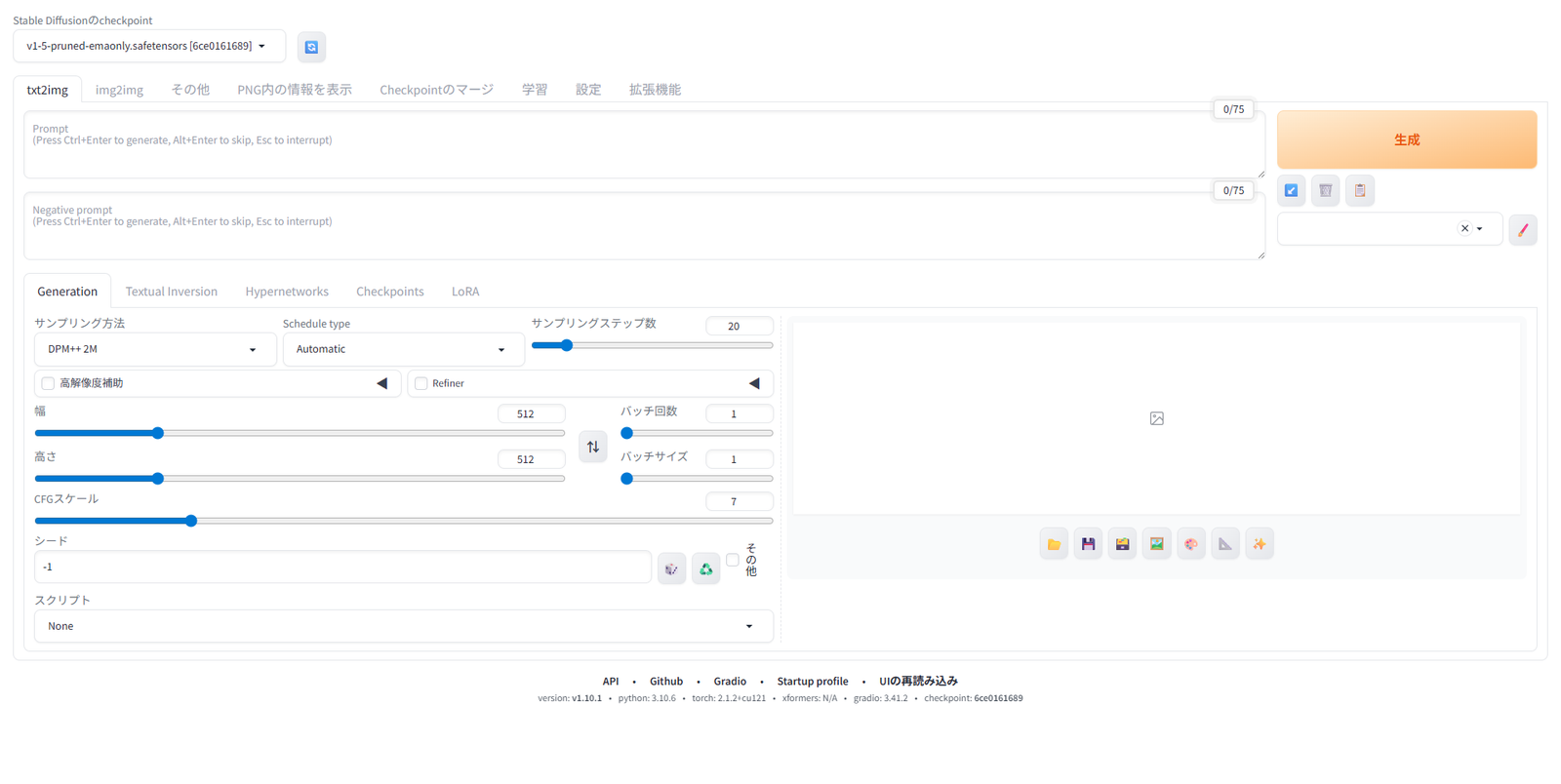1561x784 pixels.
Task: Open style editor pencil icon
Action: pyautogui.click(x=1522, y=230)
